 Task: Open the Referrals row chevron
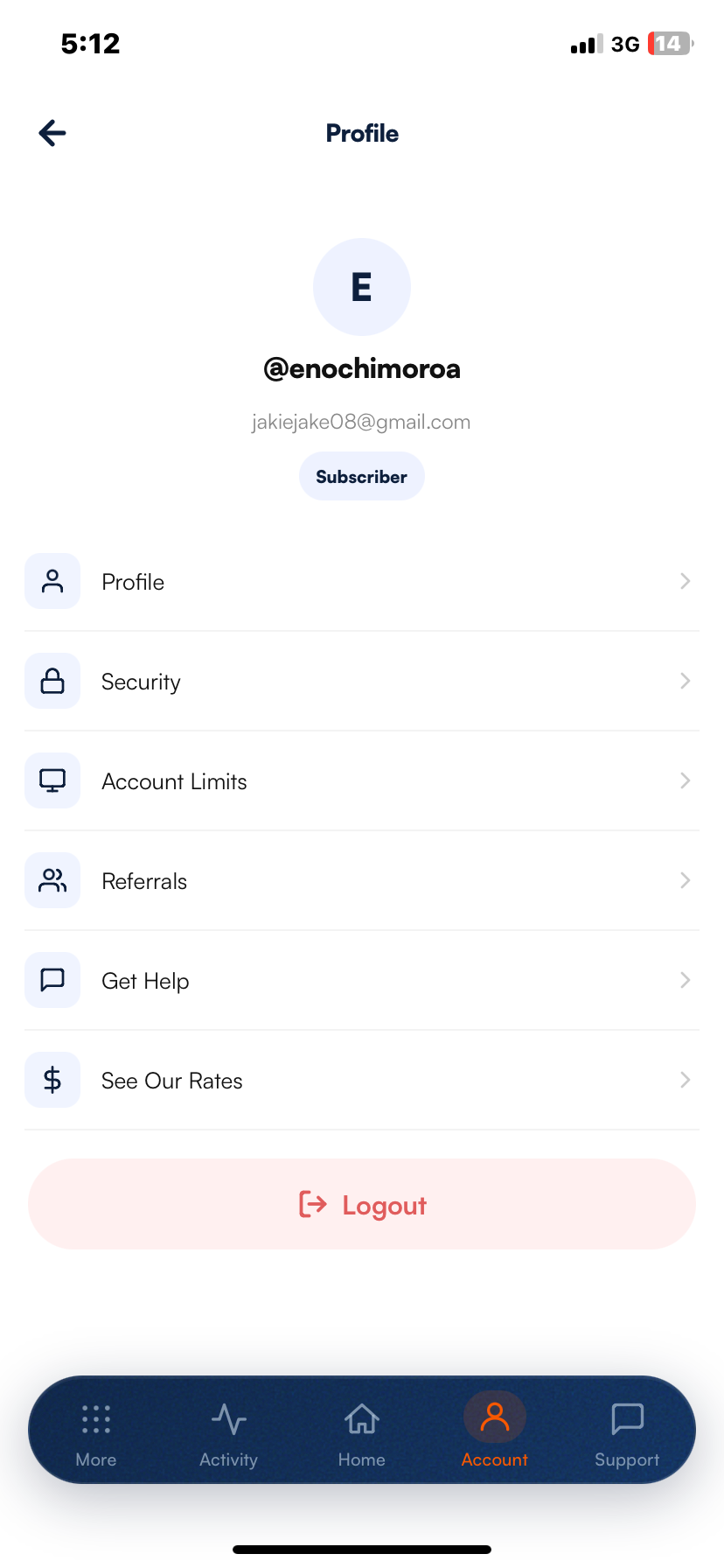[686, 880]
